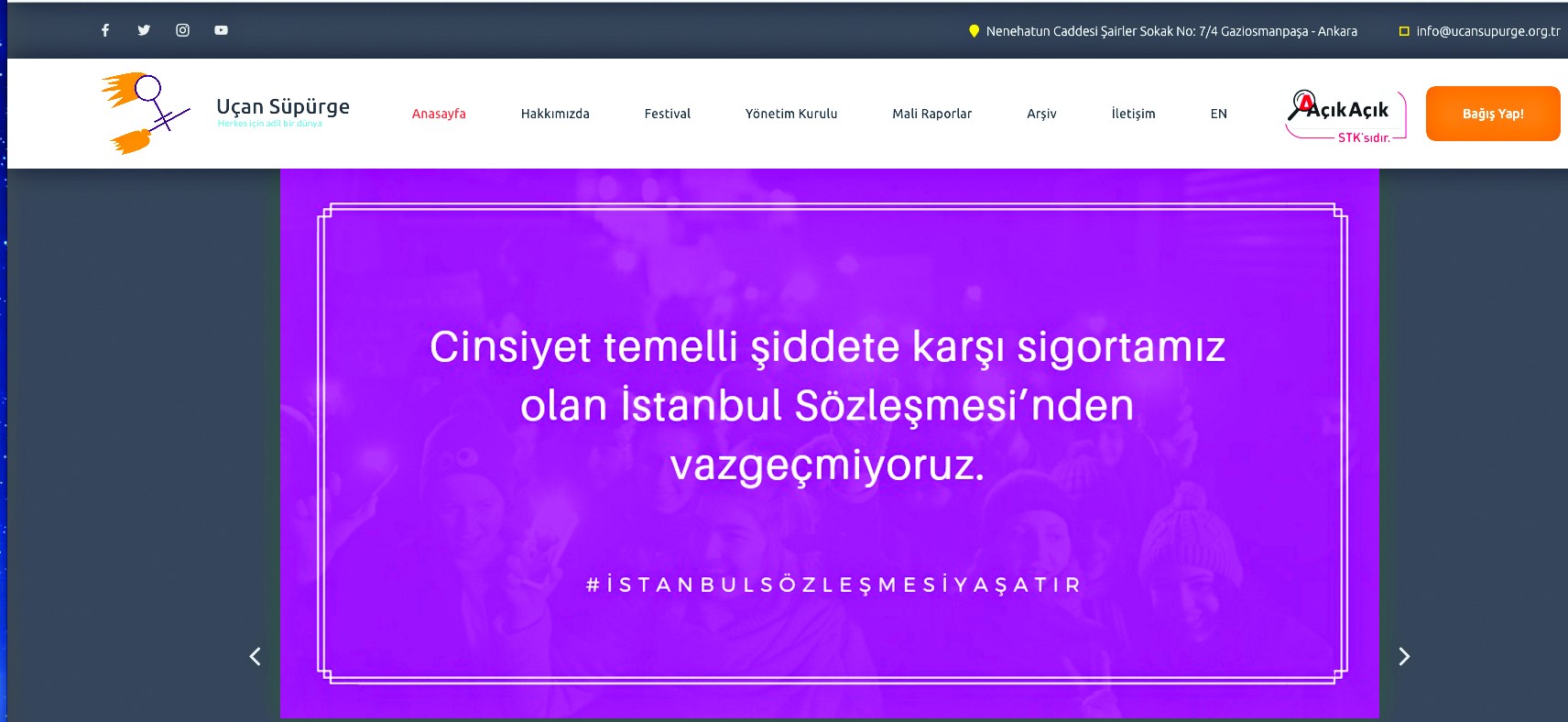The height and width of the screenshot is (722, 1568).
Task: Open the Yönetim Kurulu page
Action: [x=791, y=114]
